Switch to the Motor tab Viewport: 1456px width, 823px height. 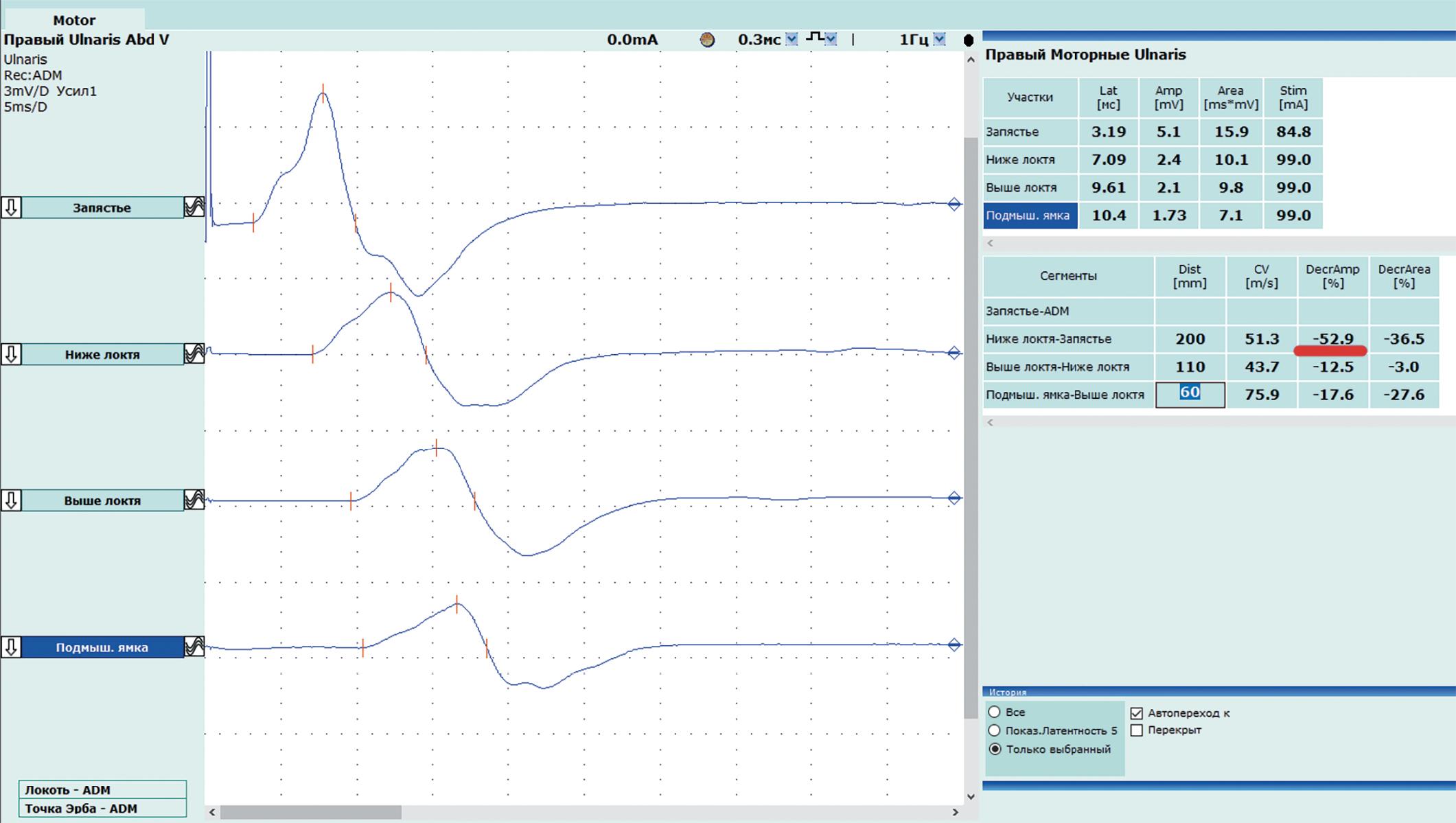pos(74,20)
